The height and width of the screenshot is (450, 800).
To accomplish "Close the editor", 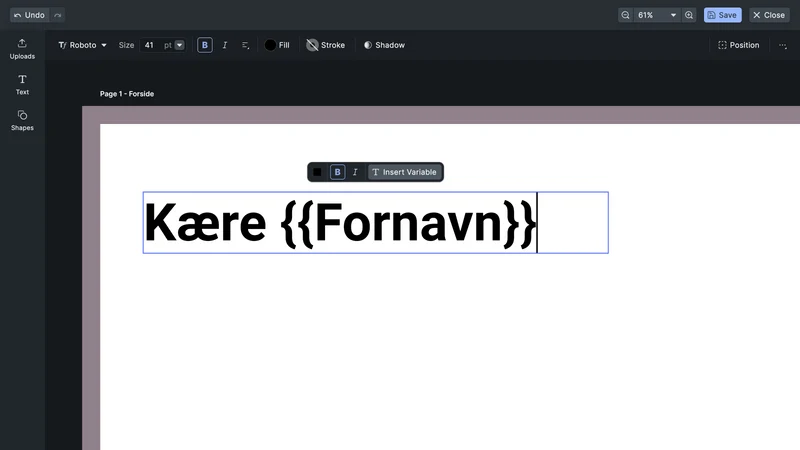I will pos(769,15).
